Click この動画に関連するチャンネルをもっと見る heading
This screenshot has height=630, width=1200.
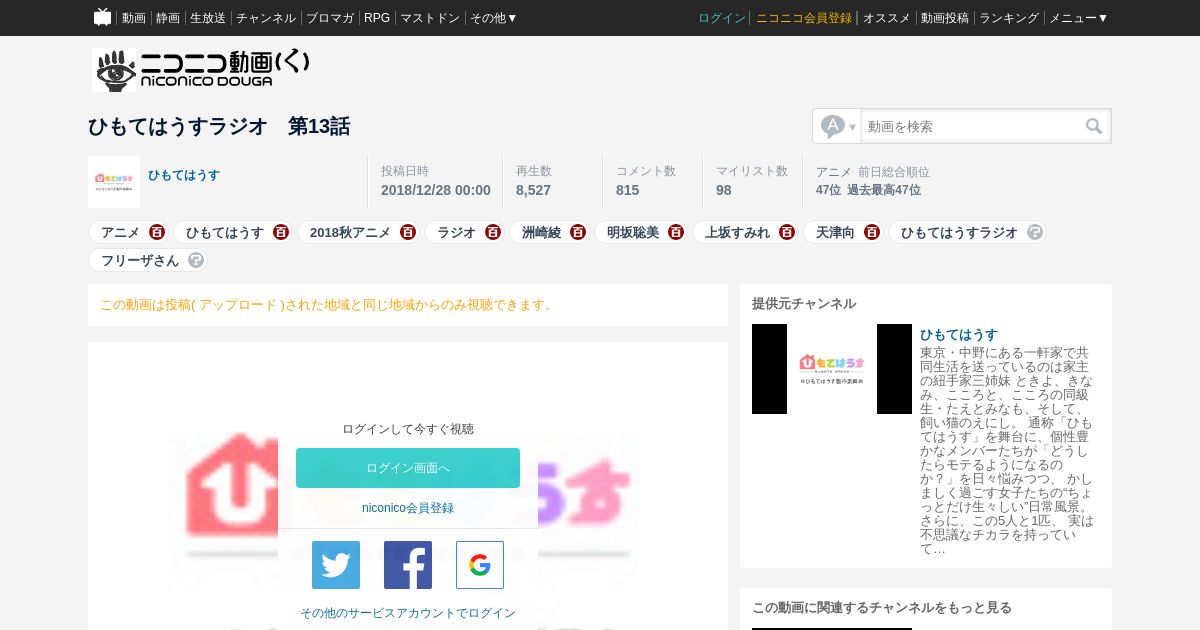point(882,607)
